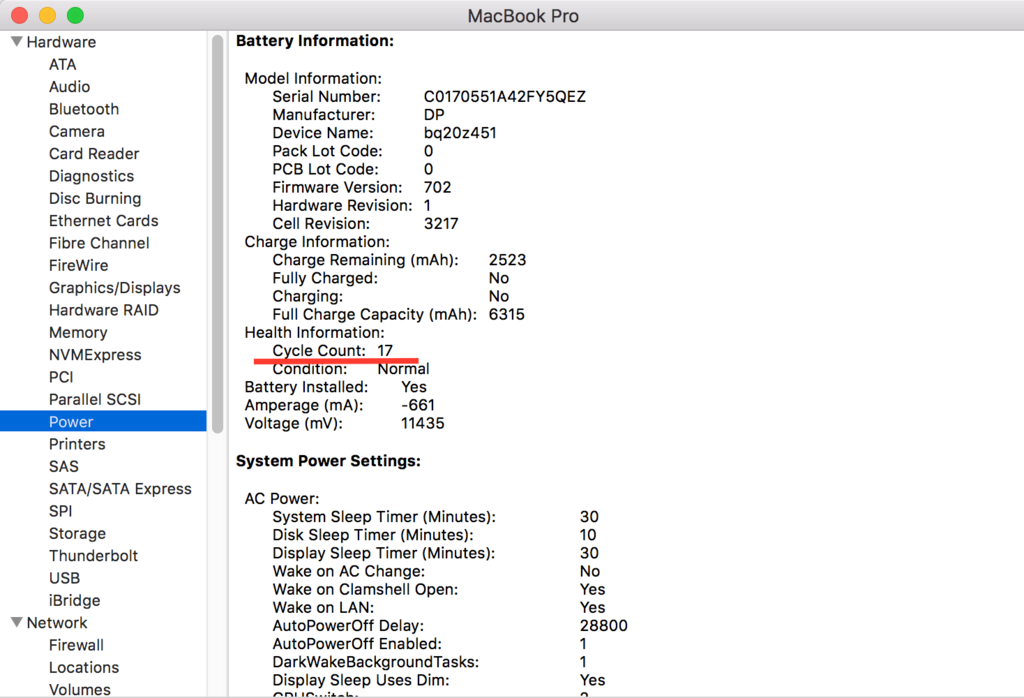The width and height of the screenshot is (1024, 698).
Task: Open the Bluetooth hardware entry
Action: pos(84,109)
